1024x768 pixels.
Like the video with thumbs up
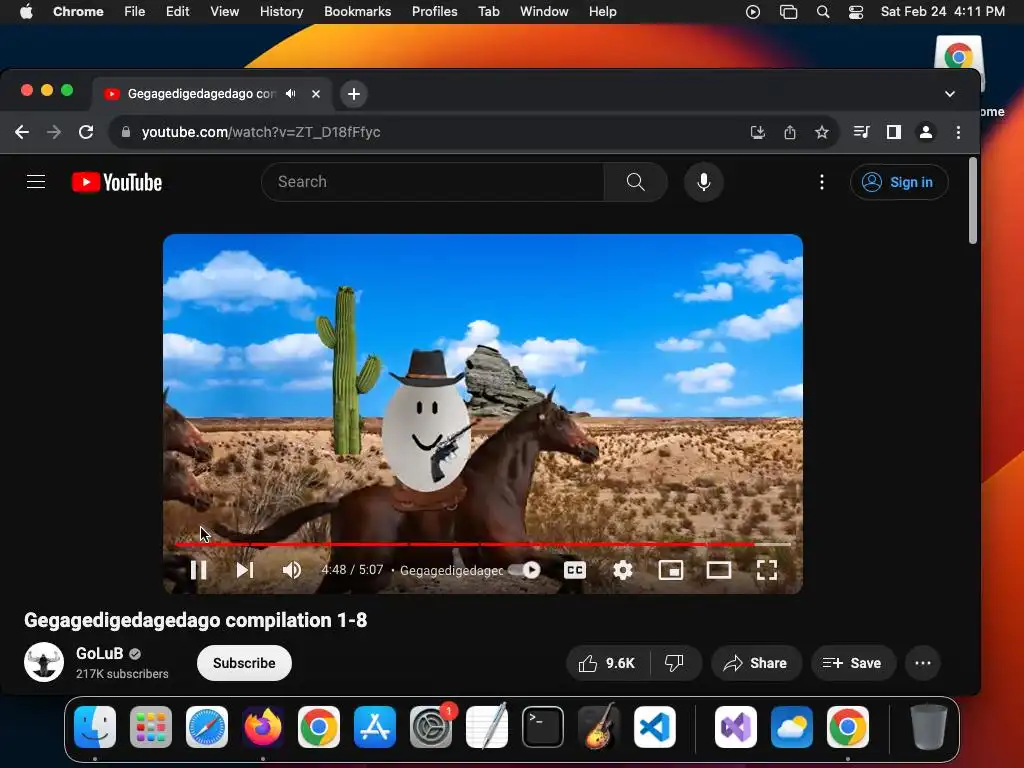(607, 663)
